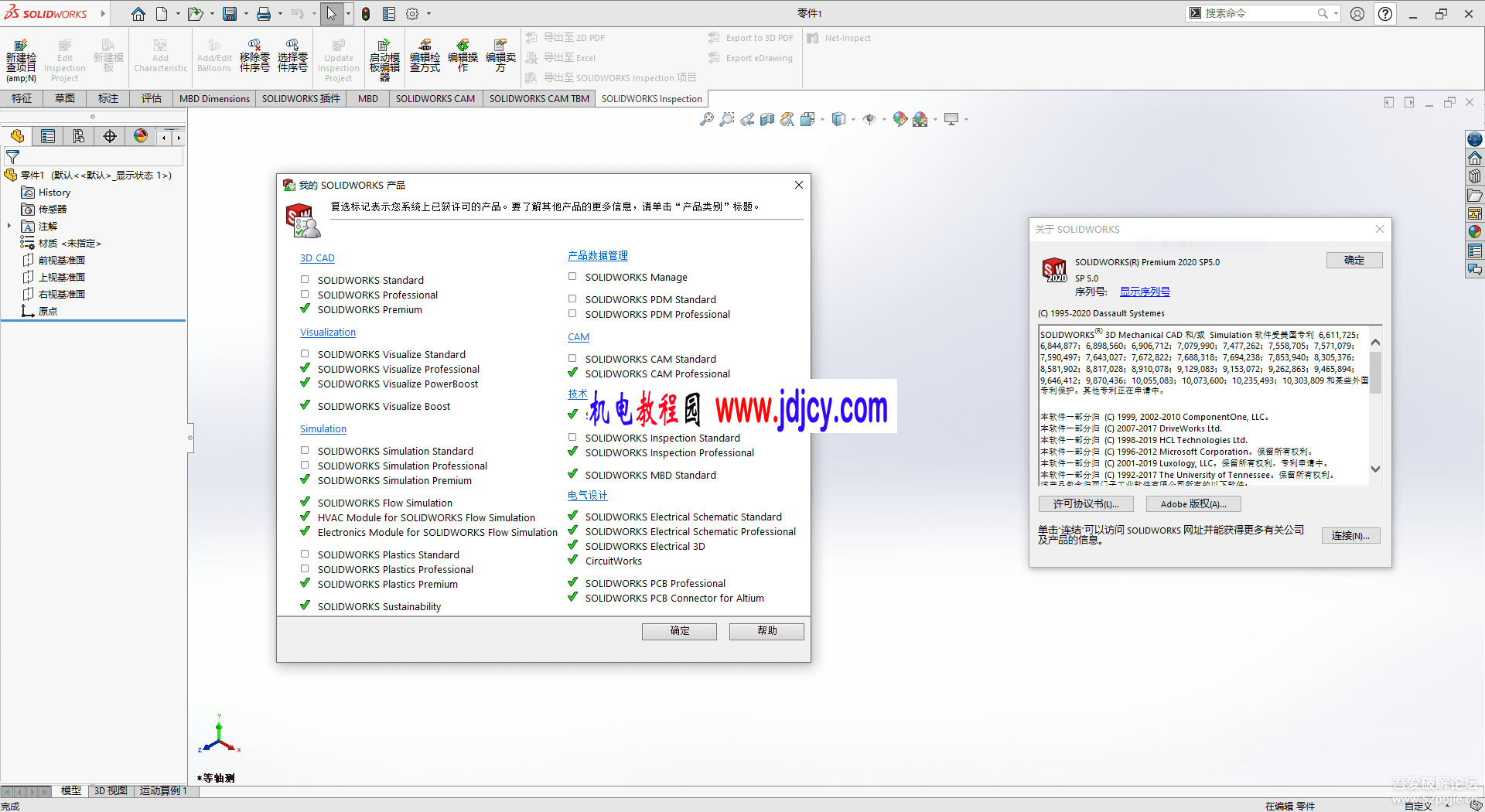Switch to SOLIDWORKS CAM tab
The height and width of the screenshot is (812, 1485).
click(x=435, y=98)
